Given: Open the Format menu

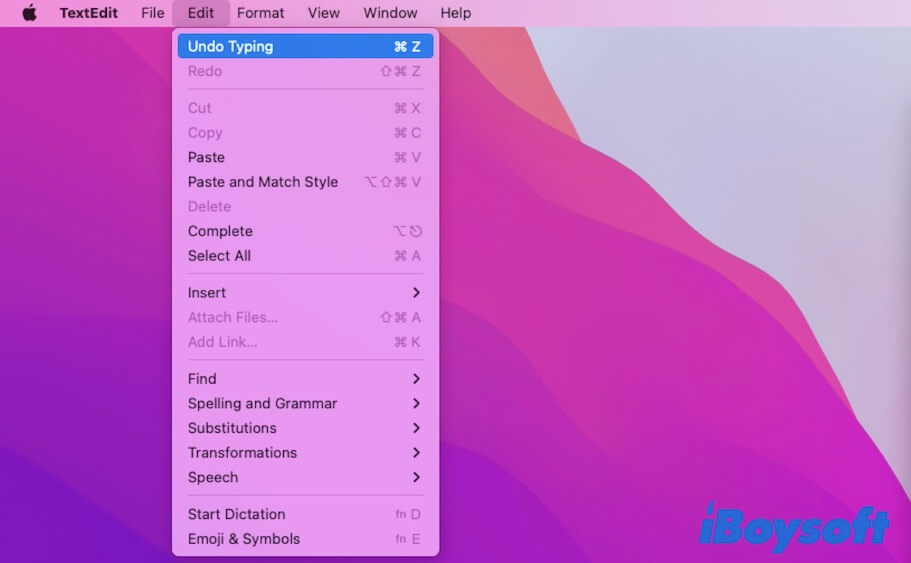Looking at the screenshot, I should (x=260, y=13).
